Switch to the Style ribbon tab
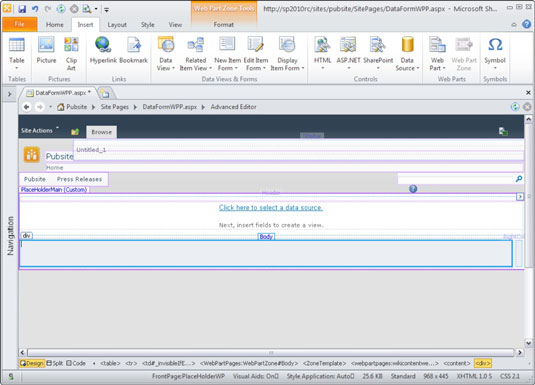This screenshot has height=385, width=535. coord(147,25)
